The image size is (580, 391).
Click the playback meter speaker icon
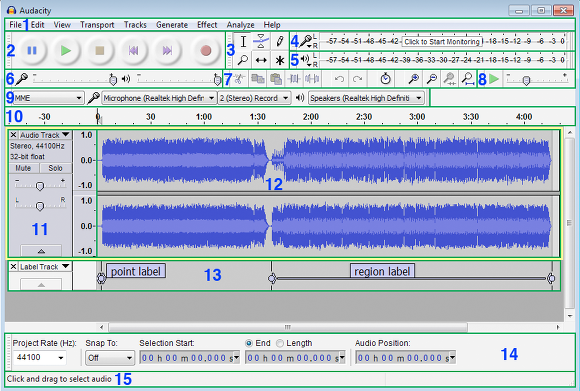click(305, 59)
